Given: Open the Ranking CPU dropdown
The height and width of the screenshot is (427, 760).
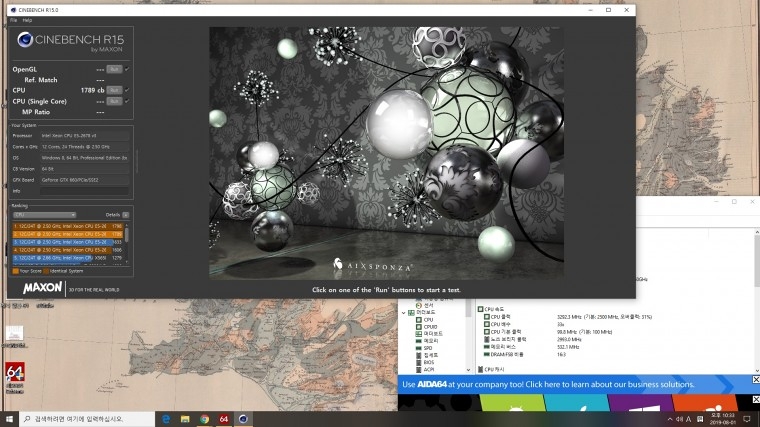Looking at the screenshot, I should coord(45,215).
